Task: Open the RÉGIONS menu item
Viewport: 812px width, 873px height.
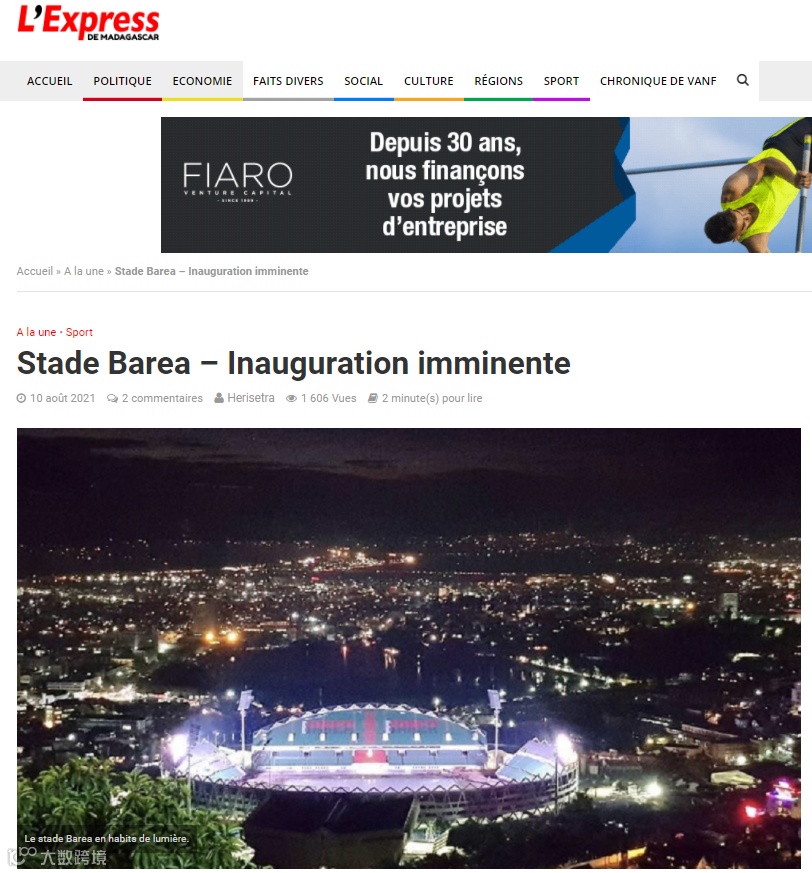Action: (498, 81)
